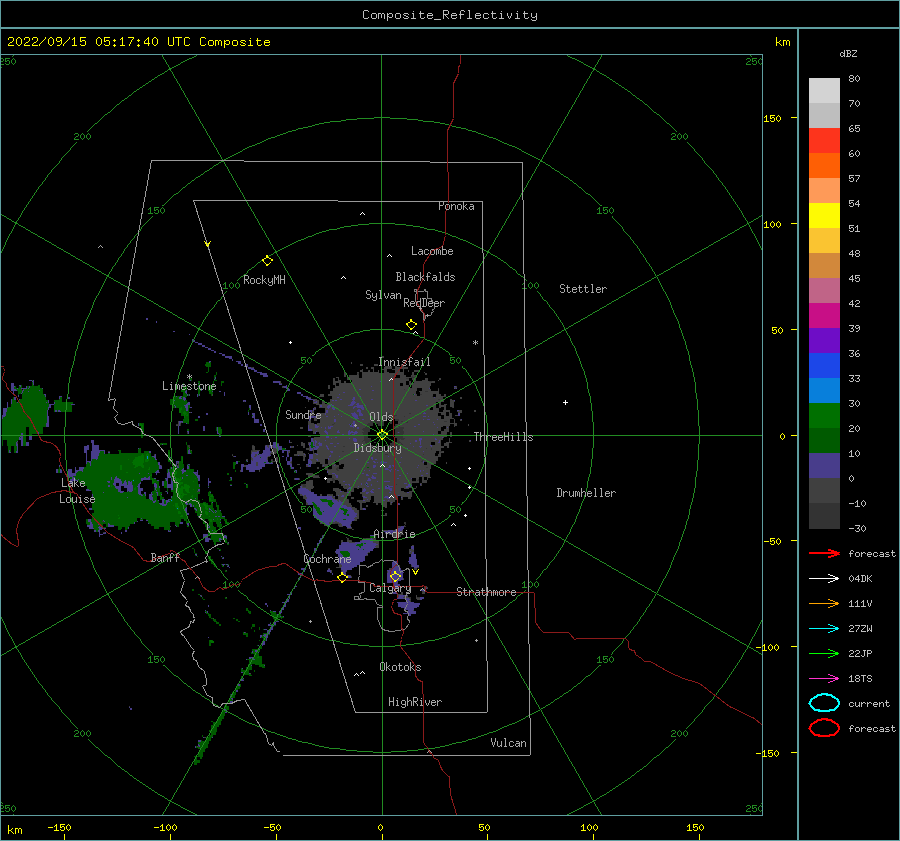Click the Drumheller city label
Image resolution: width=900 pixels, height=841 pixels.
586,493
